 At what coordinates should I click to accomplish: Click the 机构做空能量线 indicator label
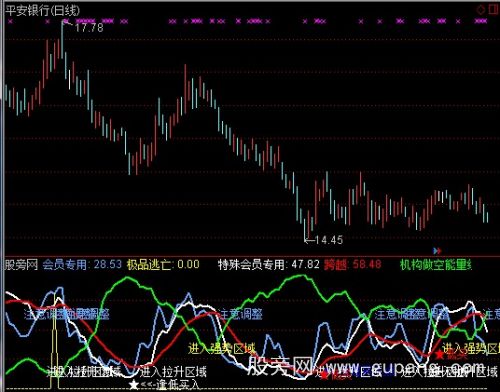tap(436, 265)
